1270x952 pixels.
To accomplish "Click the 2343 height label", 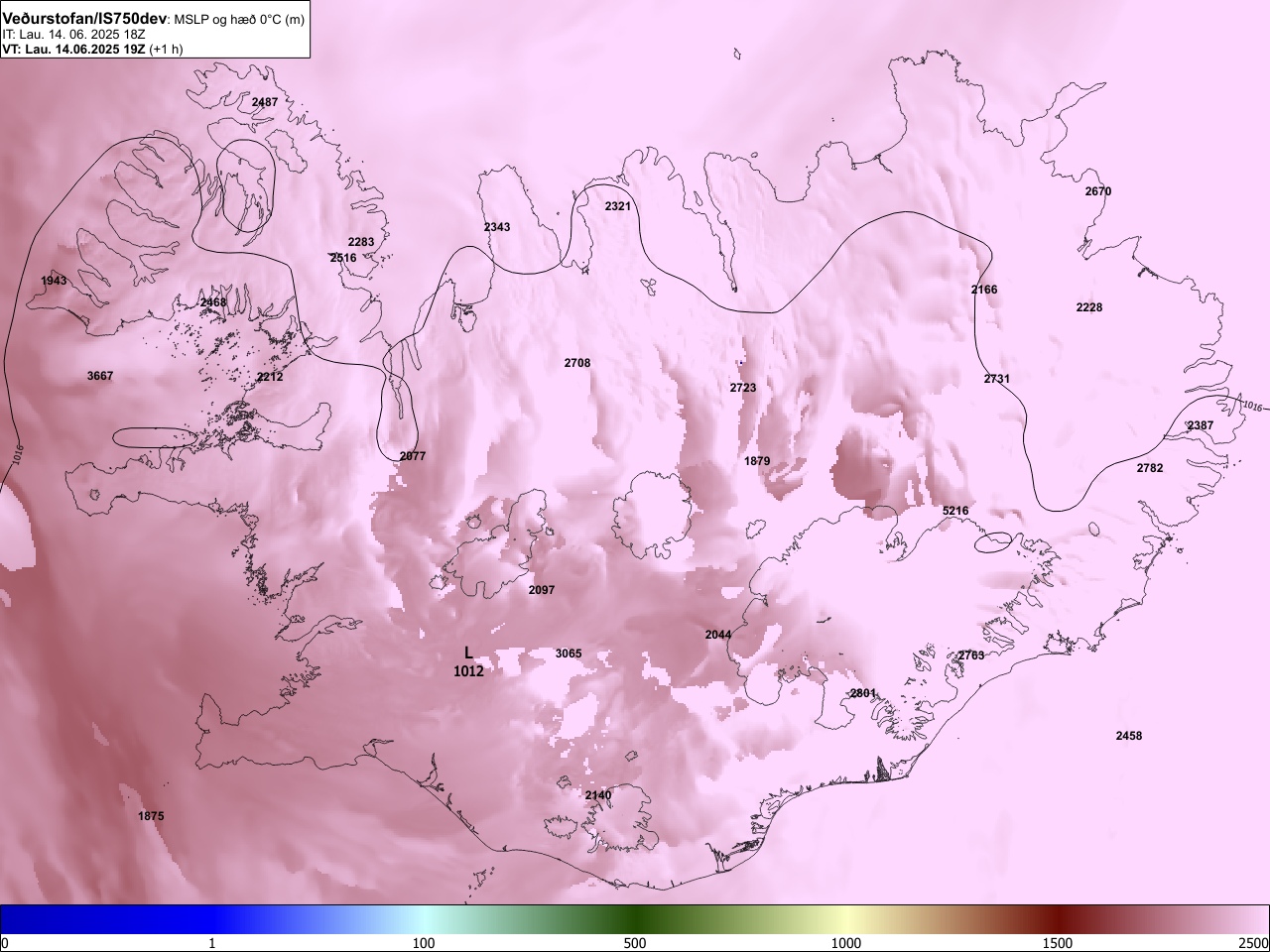I will [497, 227].
